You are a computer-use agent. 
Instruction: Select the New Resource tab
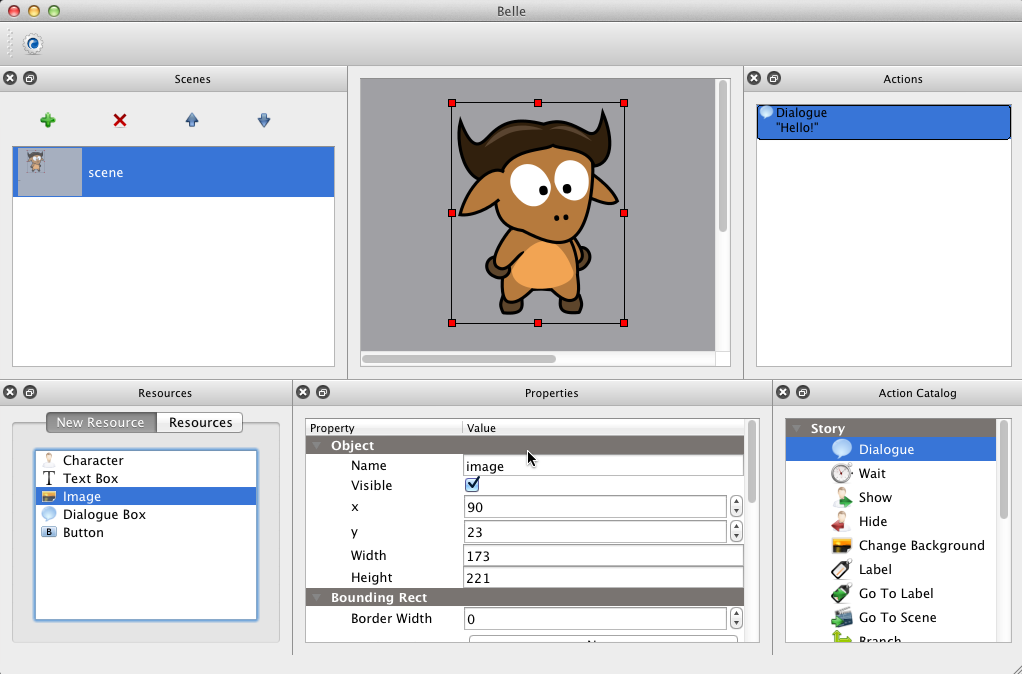click(100, 422)
